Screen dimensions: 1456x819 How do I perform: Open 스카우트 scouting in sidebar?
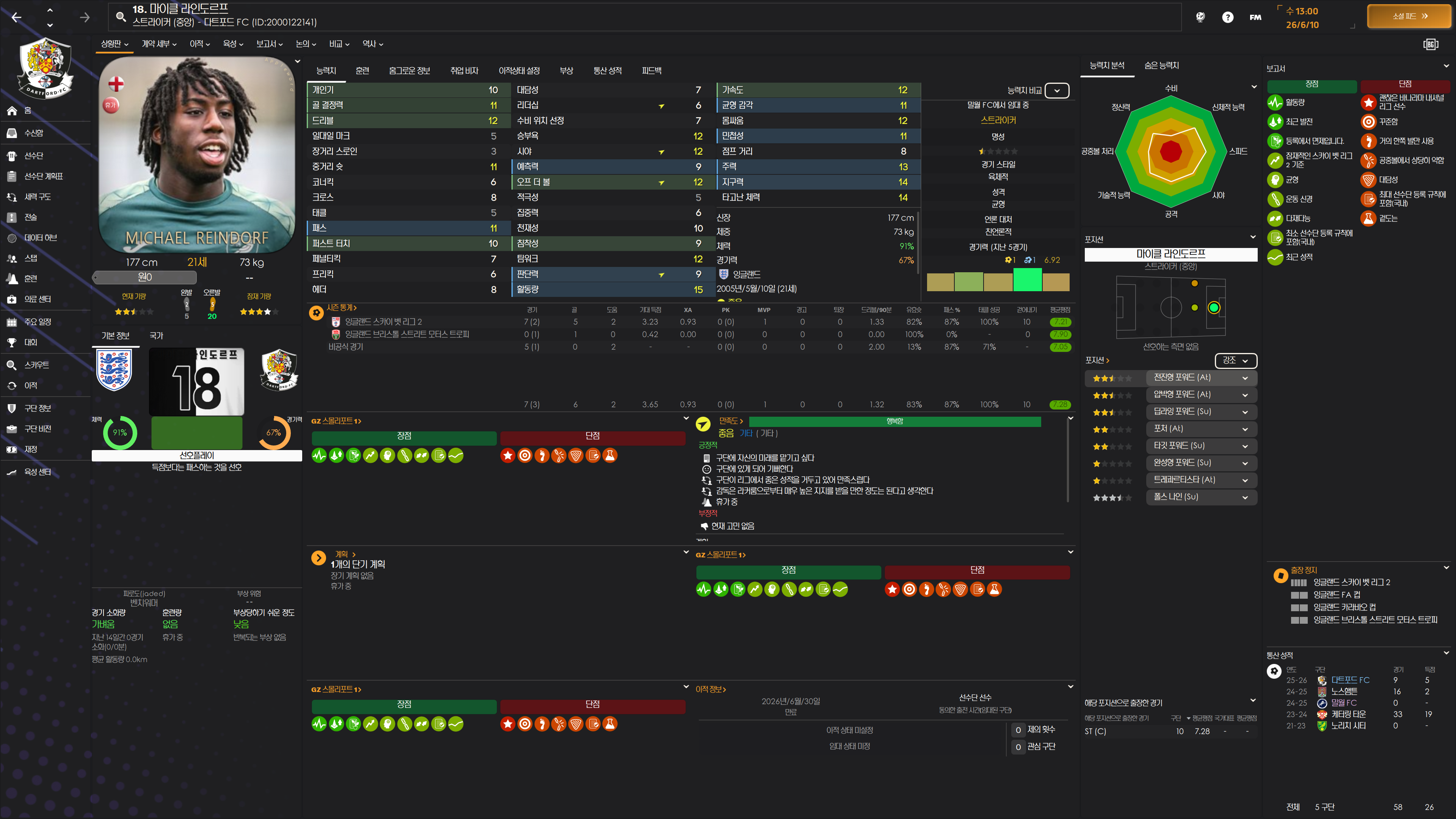pyautogui.click(x=36, y=365)
